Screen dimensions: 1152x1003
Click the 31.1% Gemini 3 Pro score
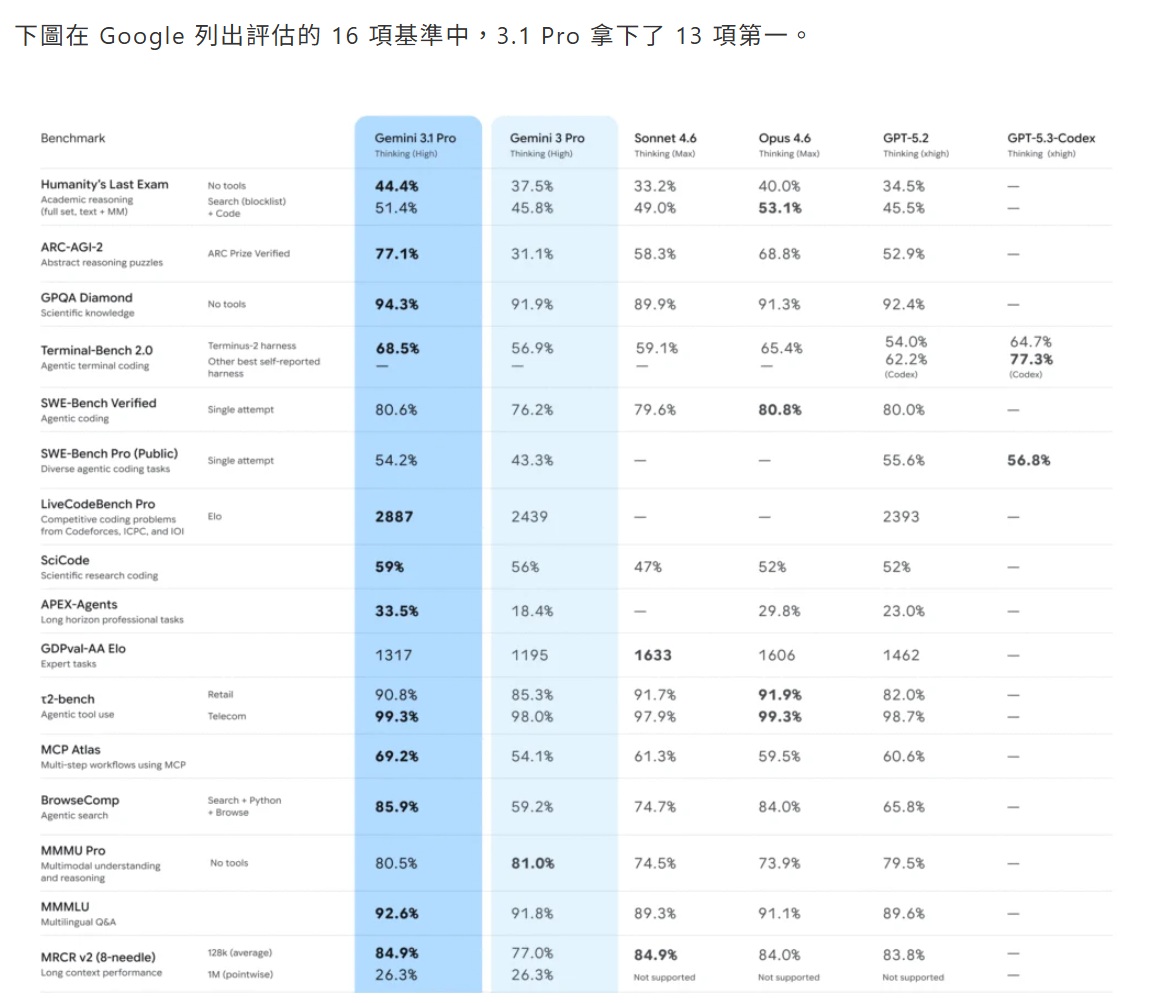[x=532, y=254]
